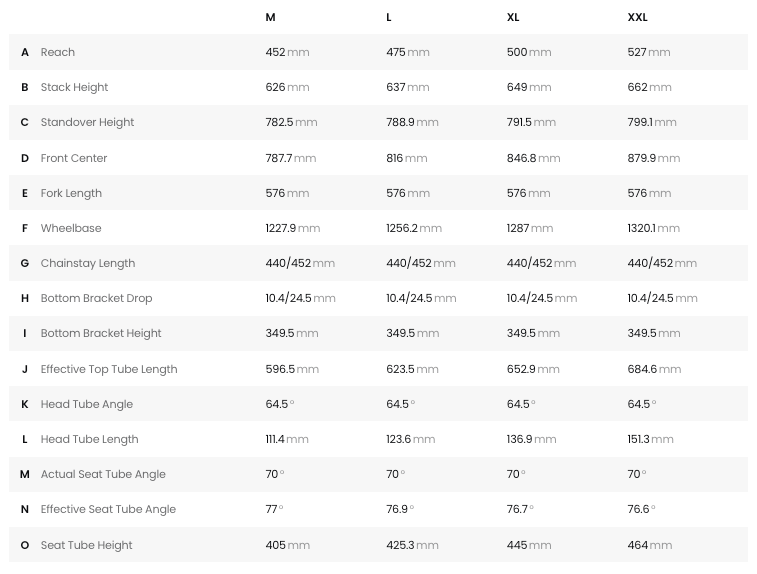Image resolution: width=757 pixels, height=574 pixels.
Task: Select the Effective Top Tube Length label
Action: (x=109, y=369)
